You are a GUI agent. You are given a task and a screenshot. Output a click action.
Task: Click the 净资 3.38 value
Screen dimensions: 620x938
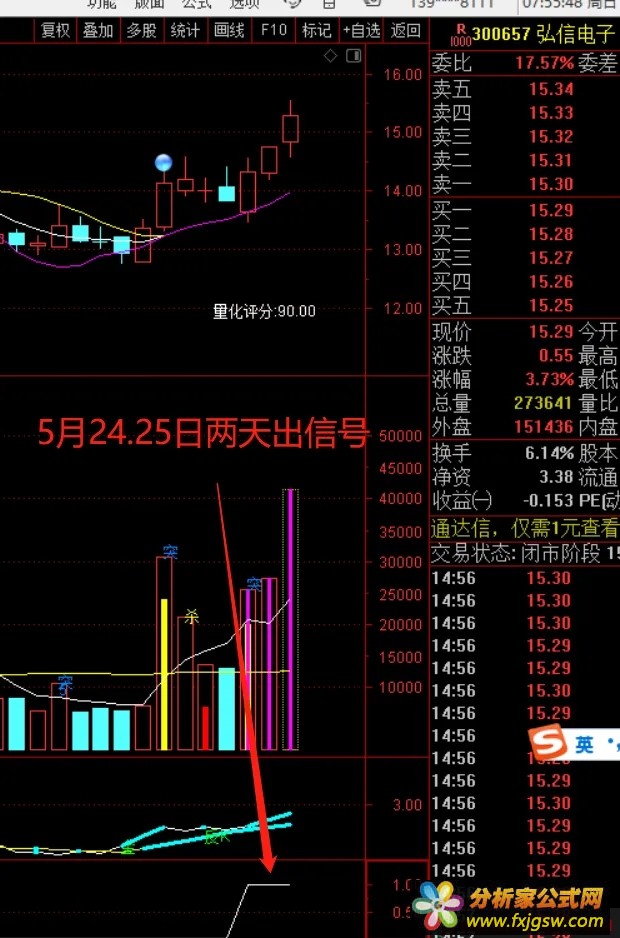[555, 477]
